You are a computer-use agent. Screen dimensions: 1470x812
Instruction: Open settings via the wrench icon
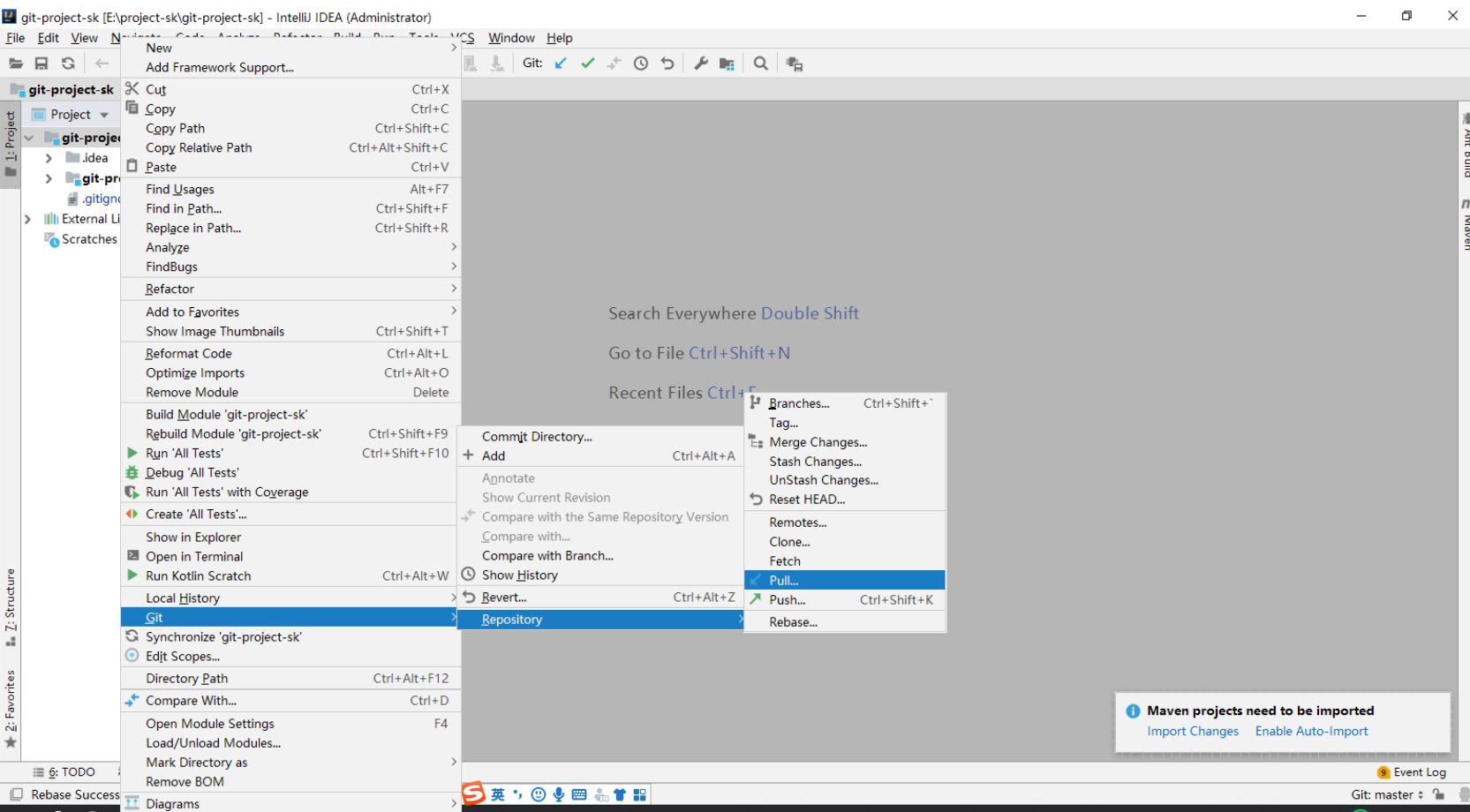click(x=701, y=64)
